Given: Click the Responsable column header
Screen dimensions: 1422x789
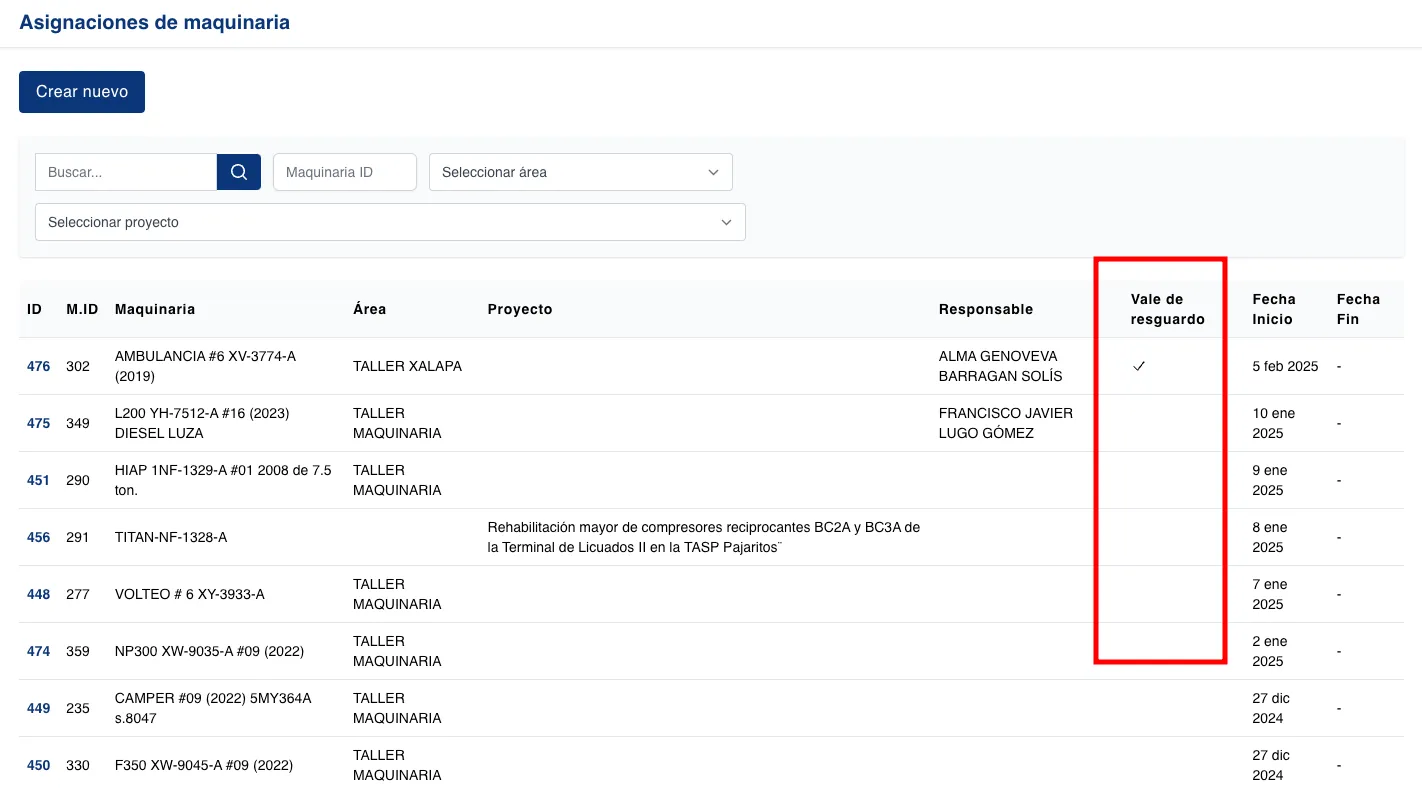Looking at the screenshot, I should [985, 309].
